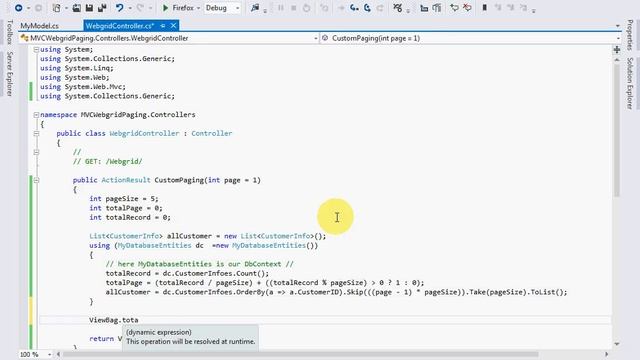Undo the last edit

click(120, 8)
